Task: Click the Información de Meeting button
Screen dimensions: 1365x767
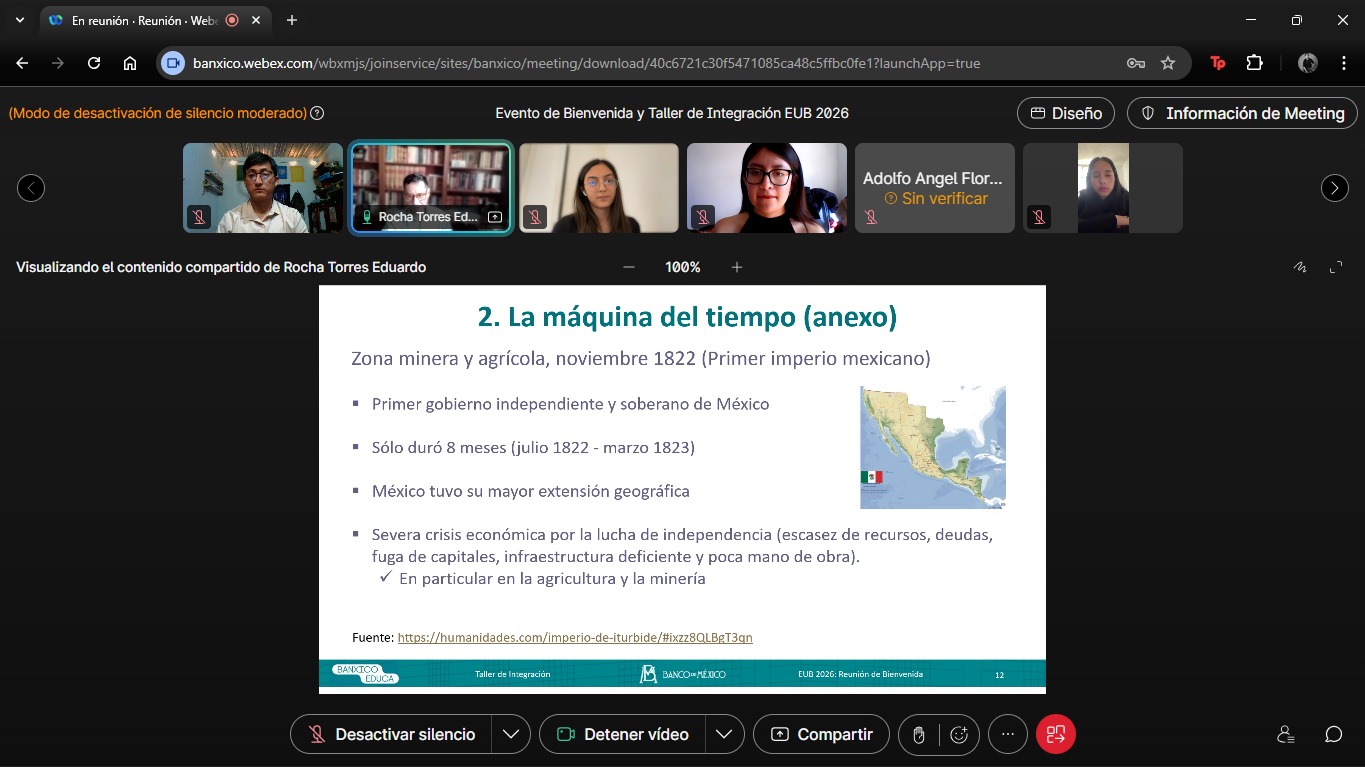Action: coord(1242,113)
